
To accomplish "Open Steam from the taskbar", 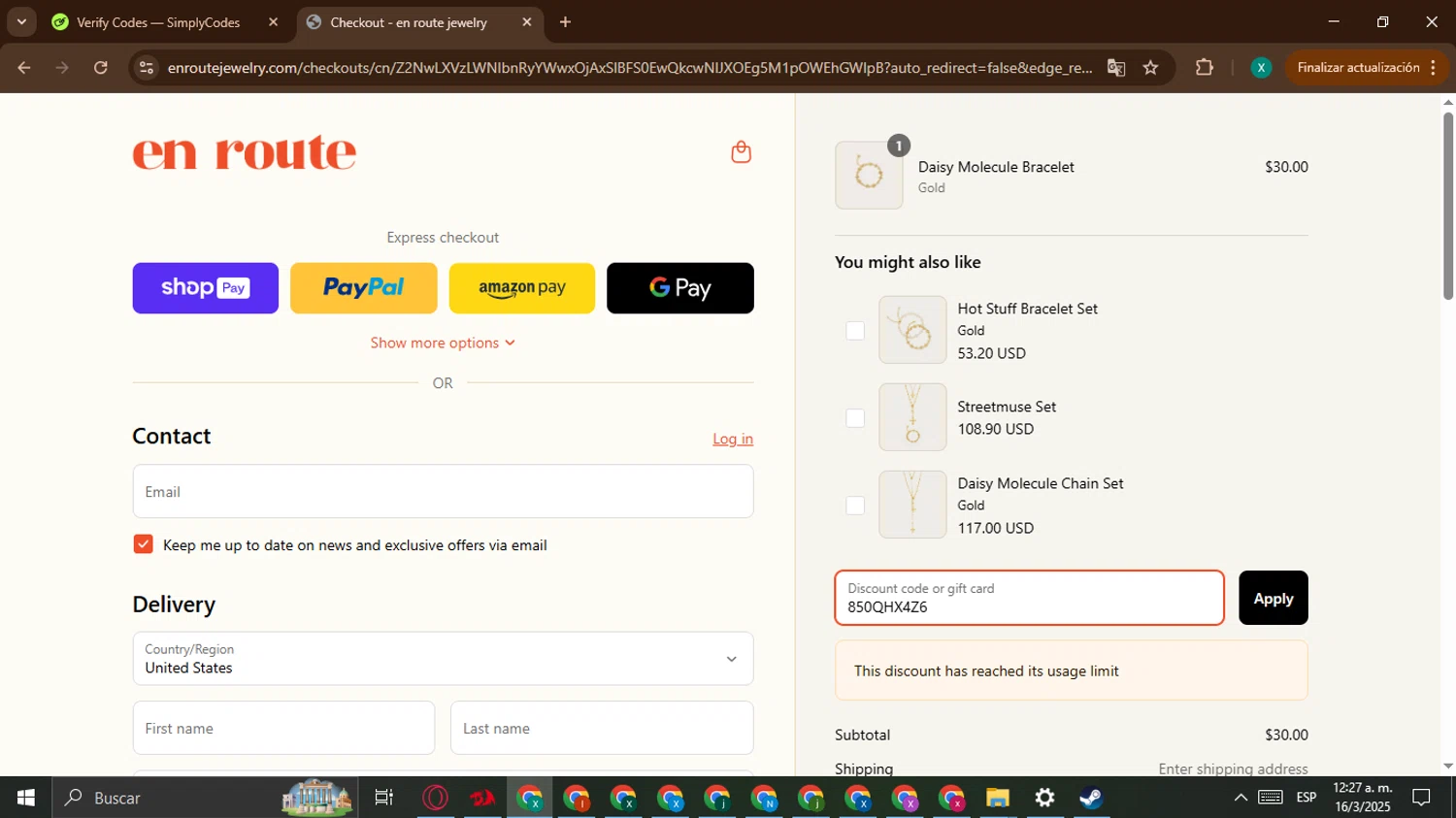I will tap(1091, 798).
